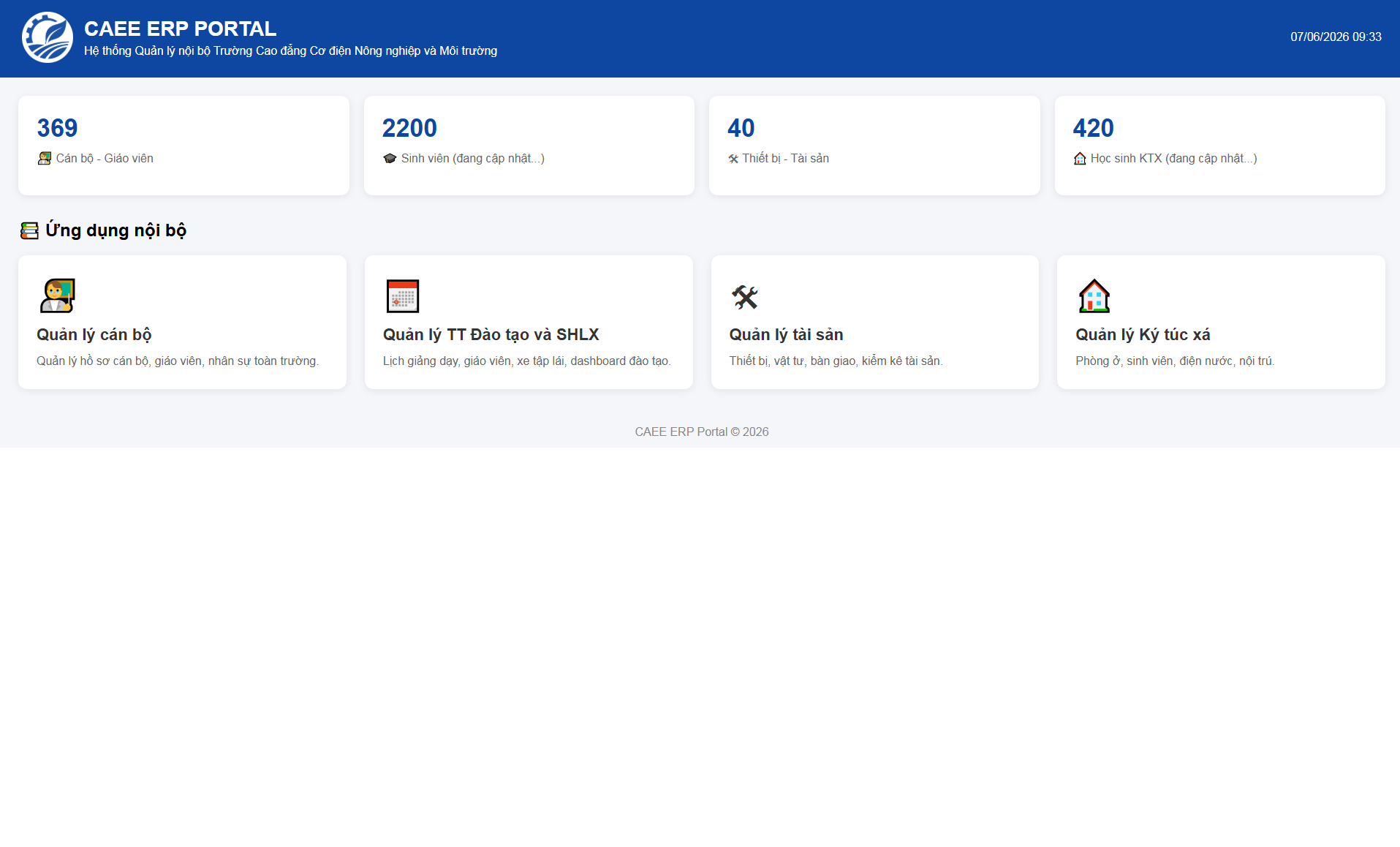Click the header subtitle Hệ thống Quản lý nội bộ
Screen dimensions: 1400x847
(291, 51)
